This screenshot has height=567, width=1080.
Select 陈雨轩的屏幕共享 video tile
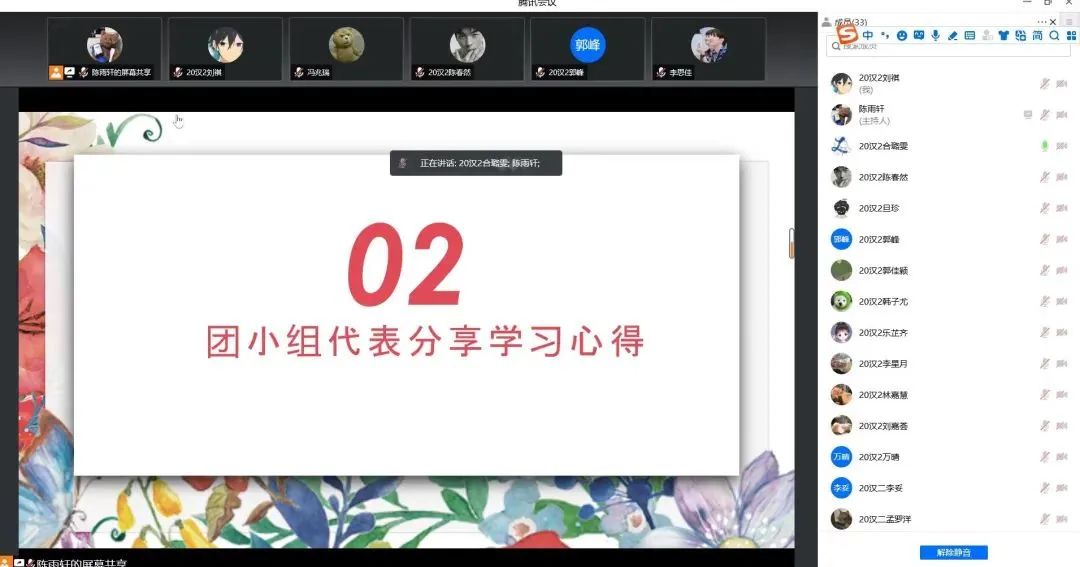pyautogui.click(x=104, y=49)
